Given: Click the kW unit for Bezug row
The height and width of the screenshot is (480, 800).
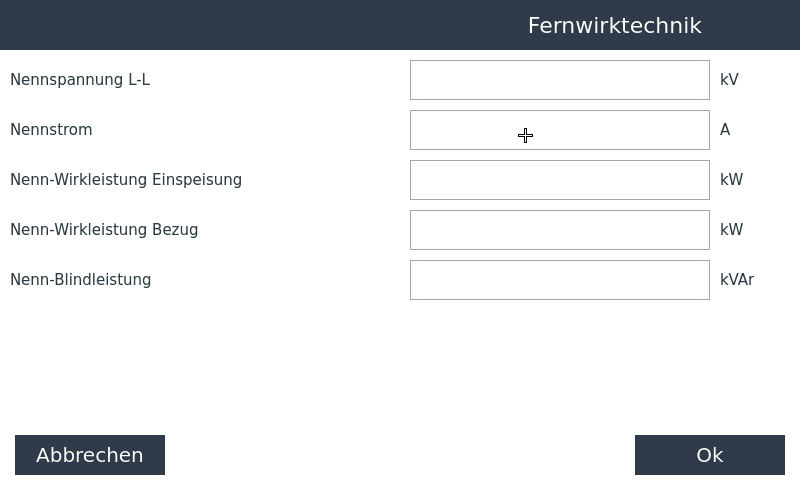Looking at the screenshot, I should (x=731, y=230).
